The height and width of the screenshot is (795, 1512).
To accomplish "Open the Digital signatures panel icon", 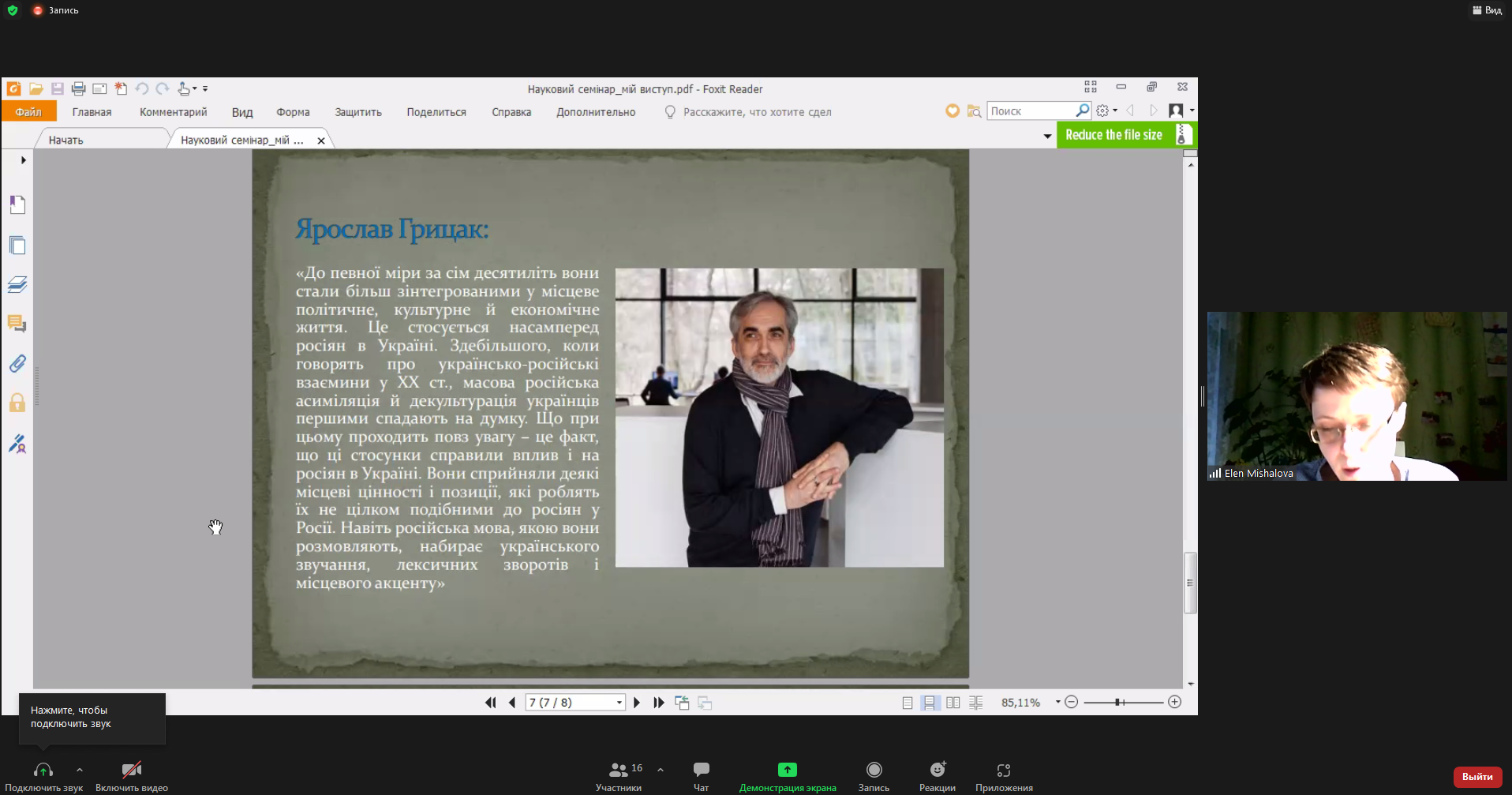I will point(17,444).
